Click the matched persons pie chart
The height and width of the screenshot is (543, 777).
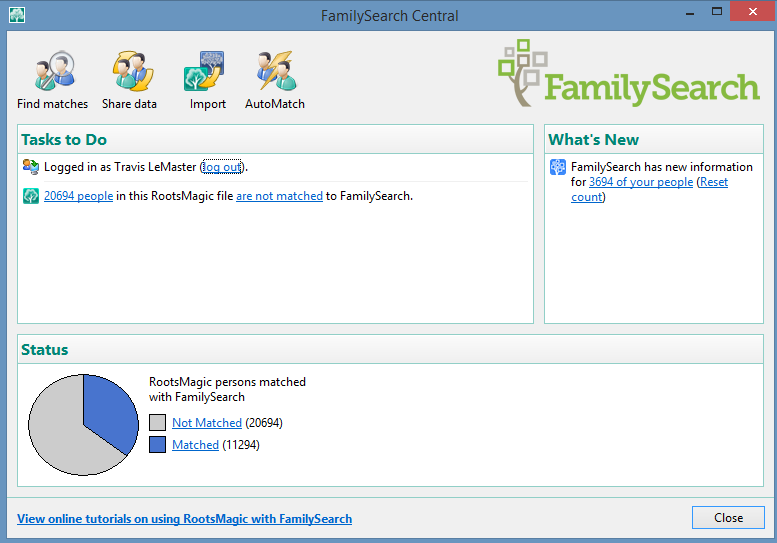click(83, 425)
